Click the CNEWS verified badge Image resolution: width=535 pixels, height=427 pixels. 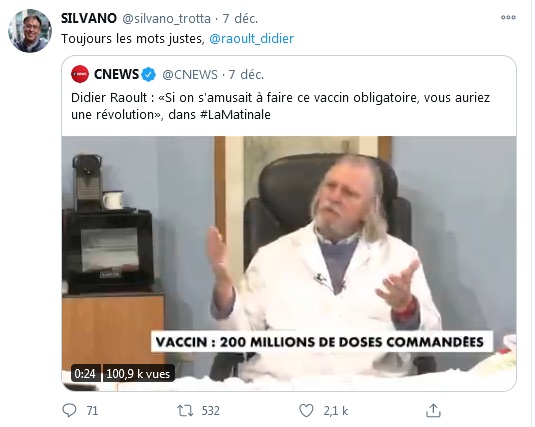[149, 74]
